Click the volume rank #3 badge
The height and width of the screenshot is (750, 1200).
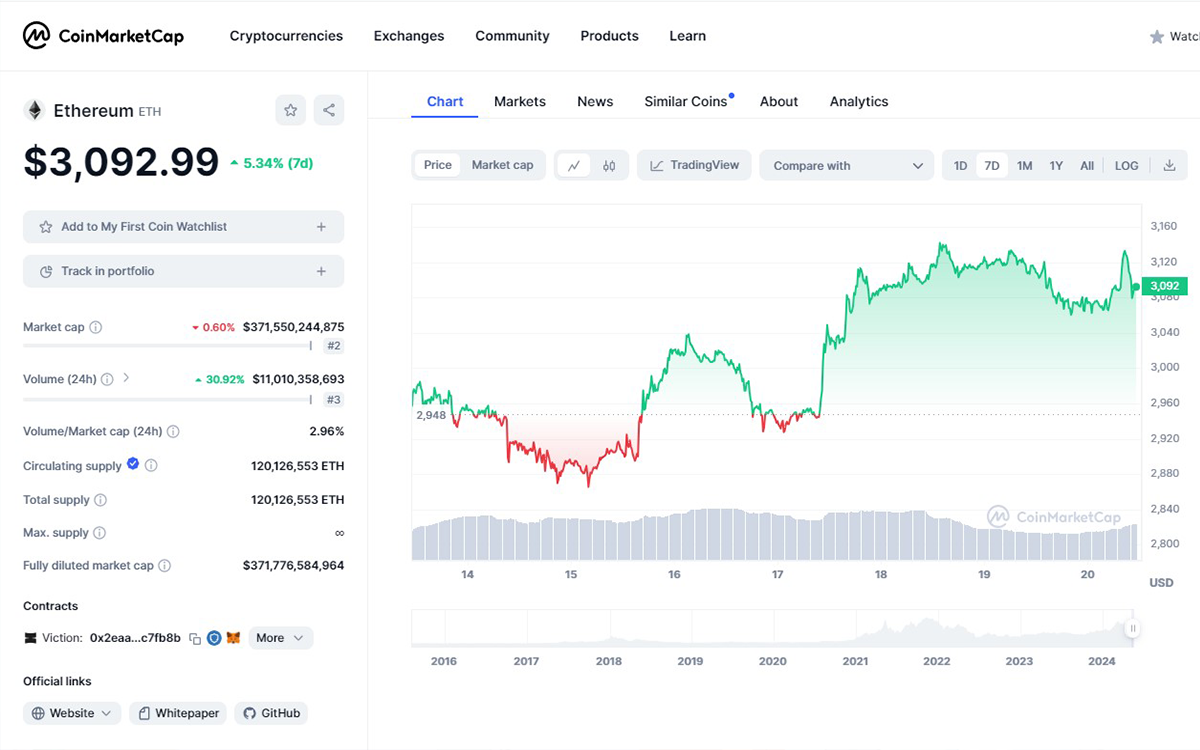(x=333, y=399)
